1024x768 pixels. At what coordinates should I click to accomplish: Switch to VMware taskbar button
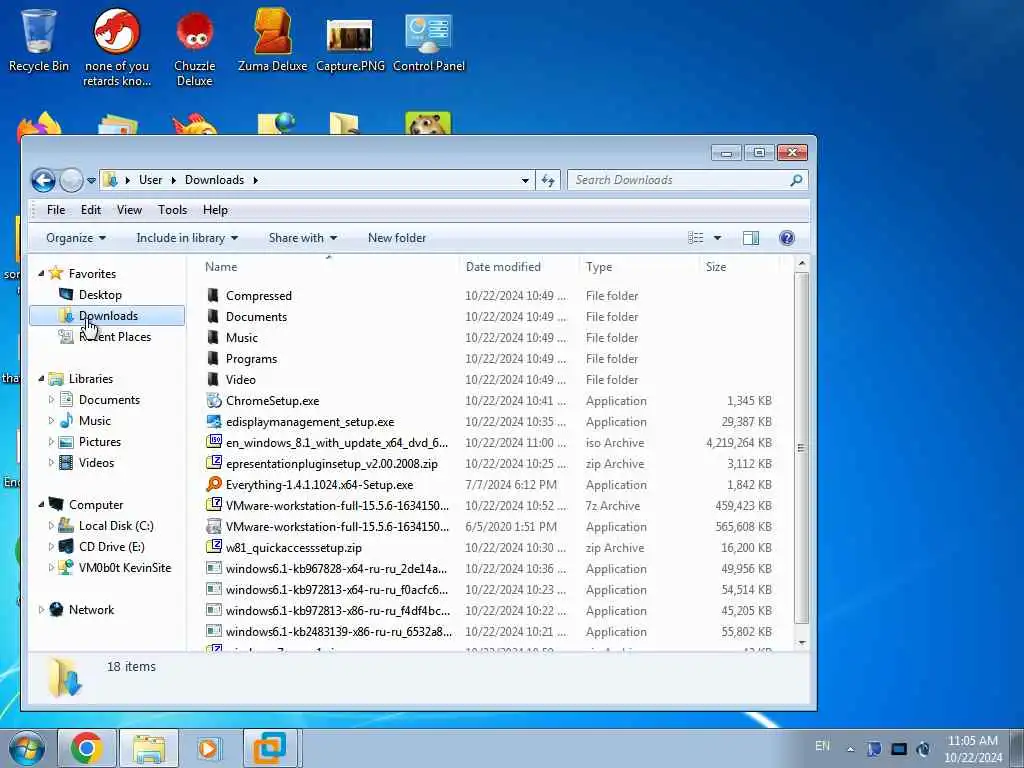click(x=270, y=748)
